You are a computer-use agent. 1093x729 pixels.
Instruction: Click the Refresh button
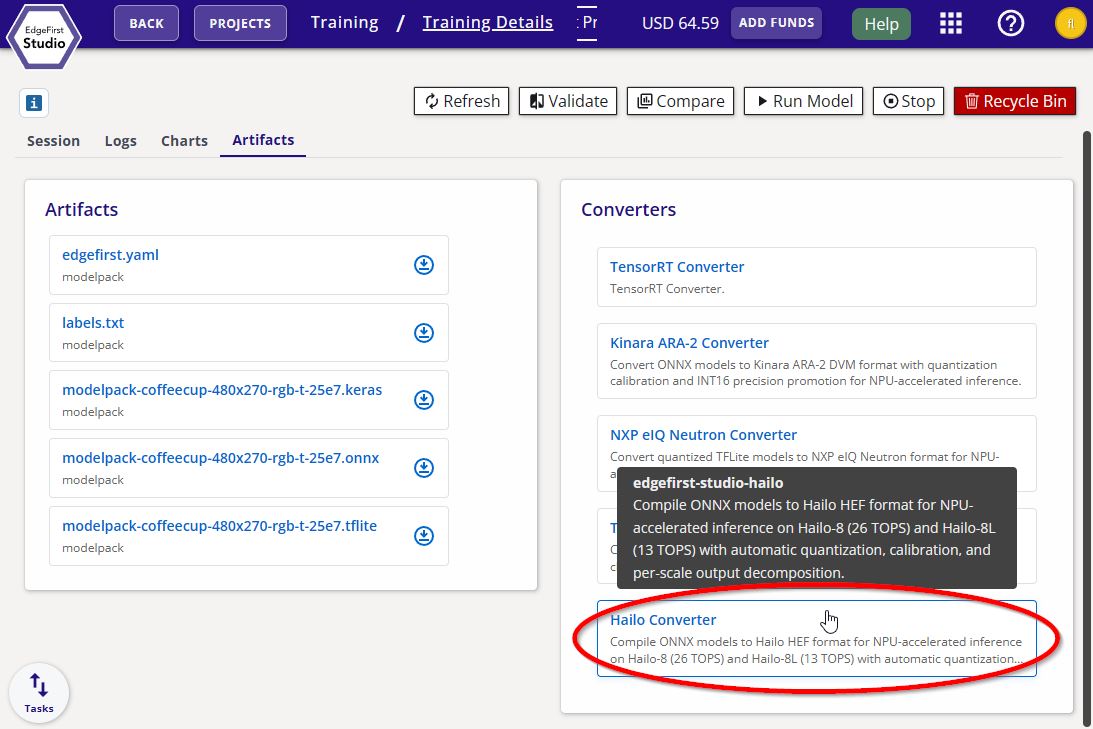(x=461, y=101)
